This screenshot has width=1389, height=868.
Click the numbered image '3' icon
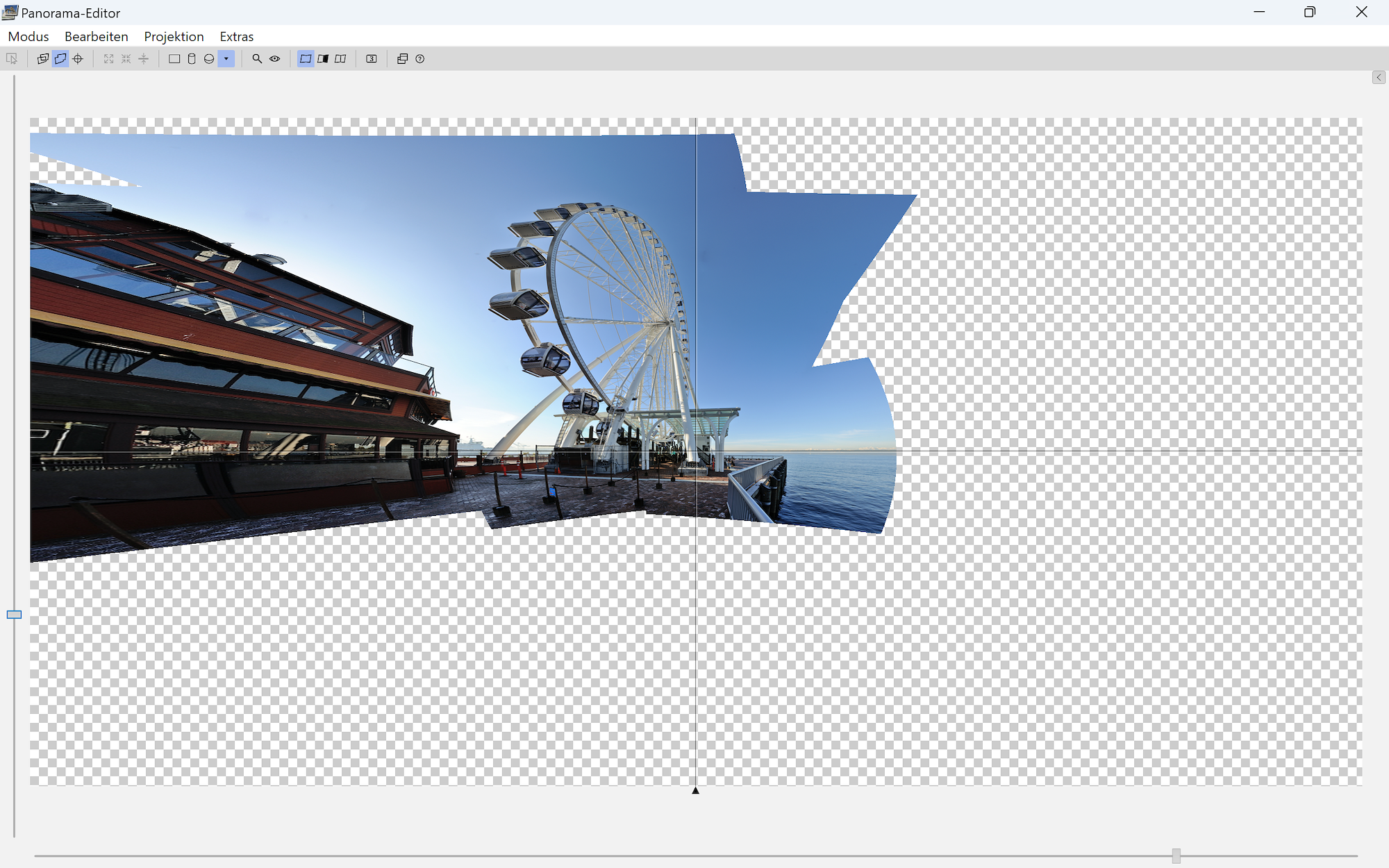click(x=372, y=59)
